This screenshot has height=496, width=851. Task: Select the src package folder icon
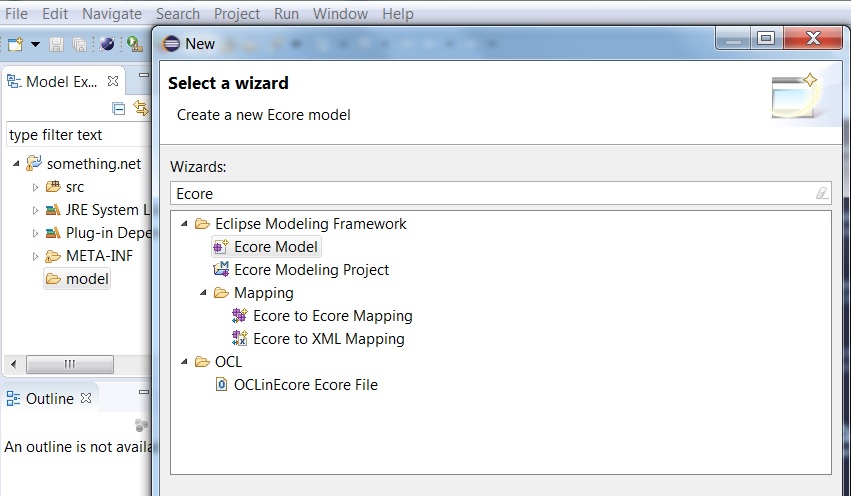click(x=53, y=187)
